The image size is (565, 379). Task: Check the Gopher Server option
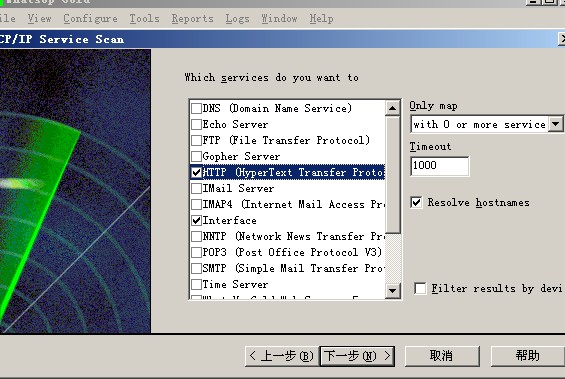tap(196, 156)
